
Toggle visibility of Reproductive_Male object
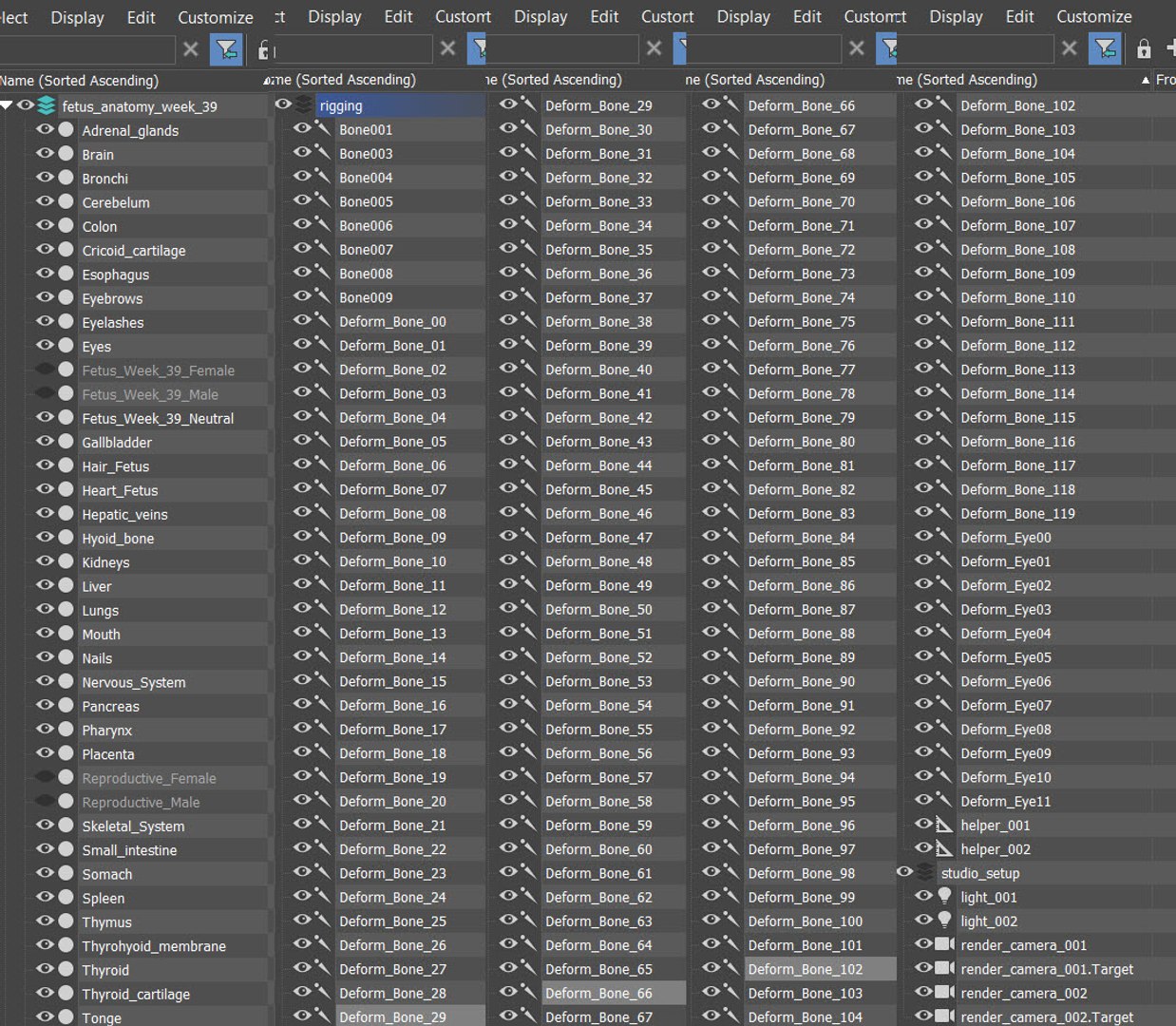tap(45, 800)
